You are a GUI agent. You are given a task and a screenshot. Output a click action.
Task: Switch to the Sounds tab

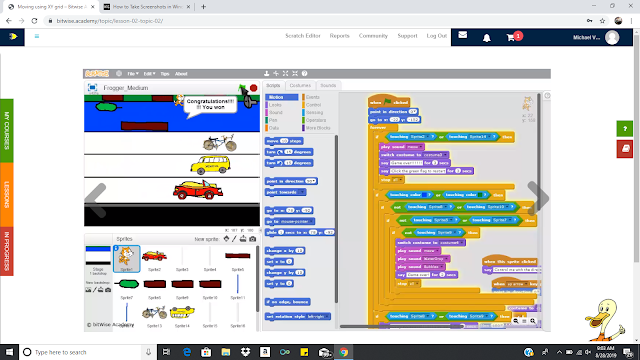click(x=328, y=85)
